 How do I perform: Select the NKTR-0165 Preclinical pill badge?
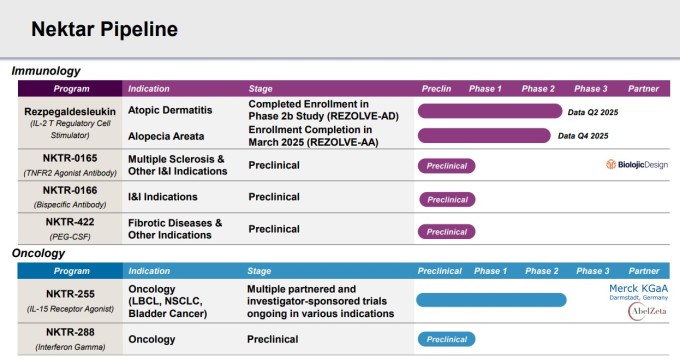pos(447,166)
